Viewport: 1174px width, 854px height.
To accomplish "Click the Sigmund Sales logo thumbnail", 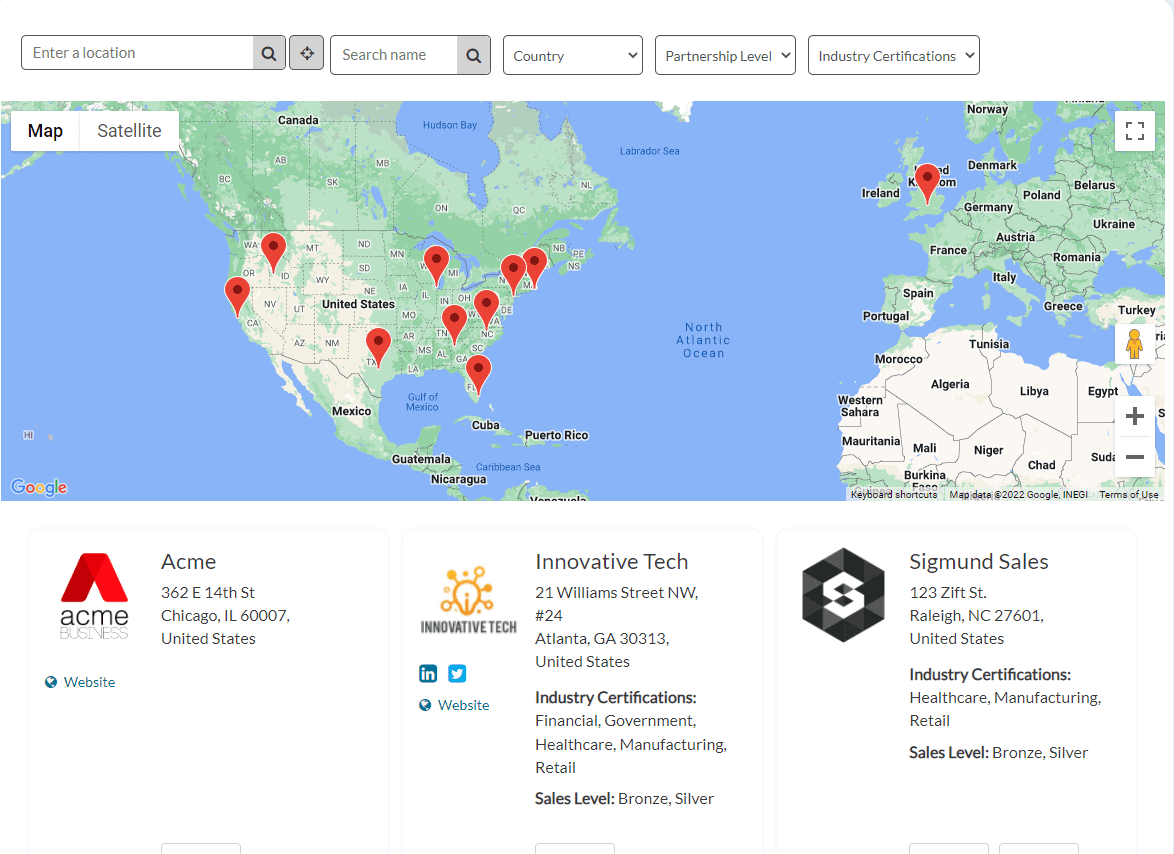I will [x=843, y=595].
